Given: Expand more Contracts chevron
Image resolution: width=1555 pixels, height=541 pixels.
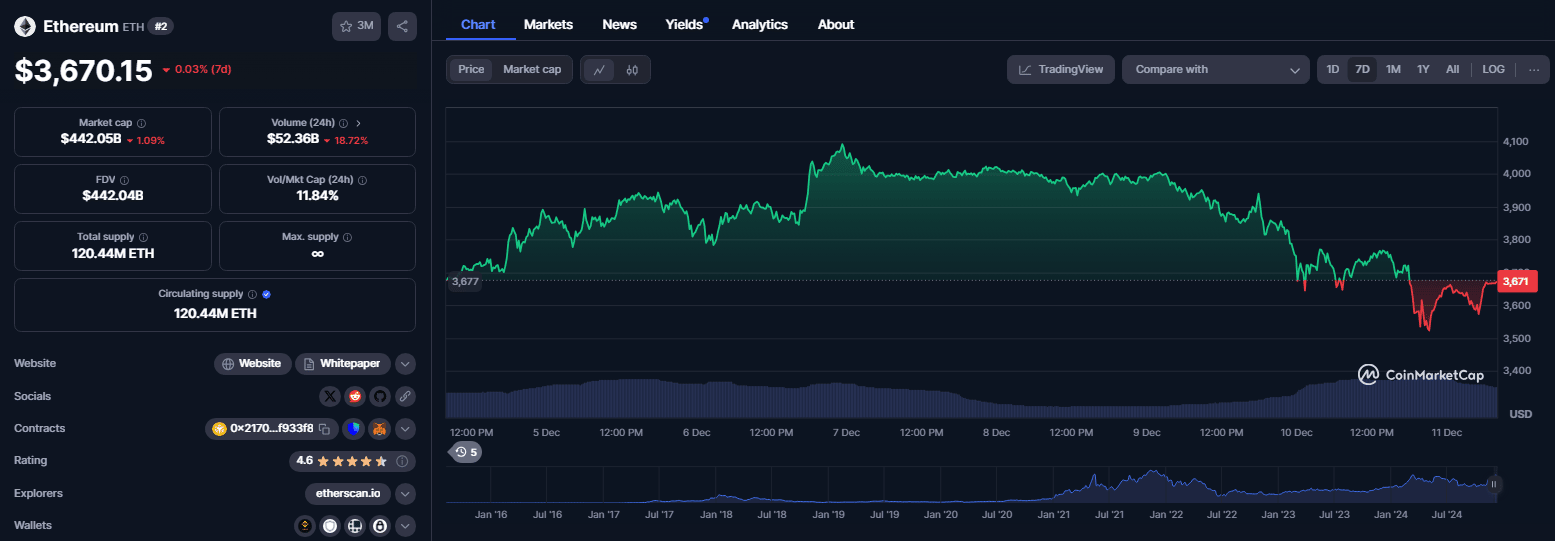Looking at the screenshot, I should 405,429.
